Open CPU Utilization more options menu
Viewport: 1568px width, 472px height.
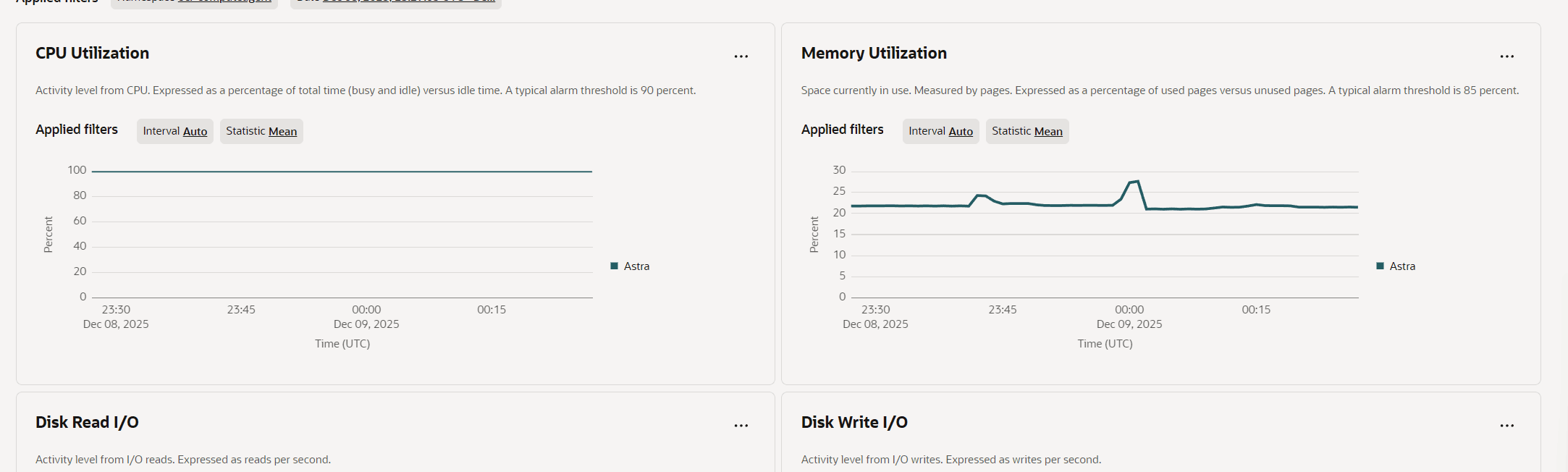coord(741,56)
